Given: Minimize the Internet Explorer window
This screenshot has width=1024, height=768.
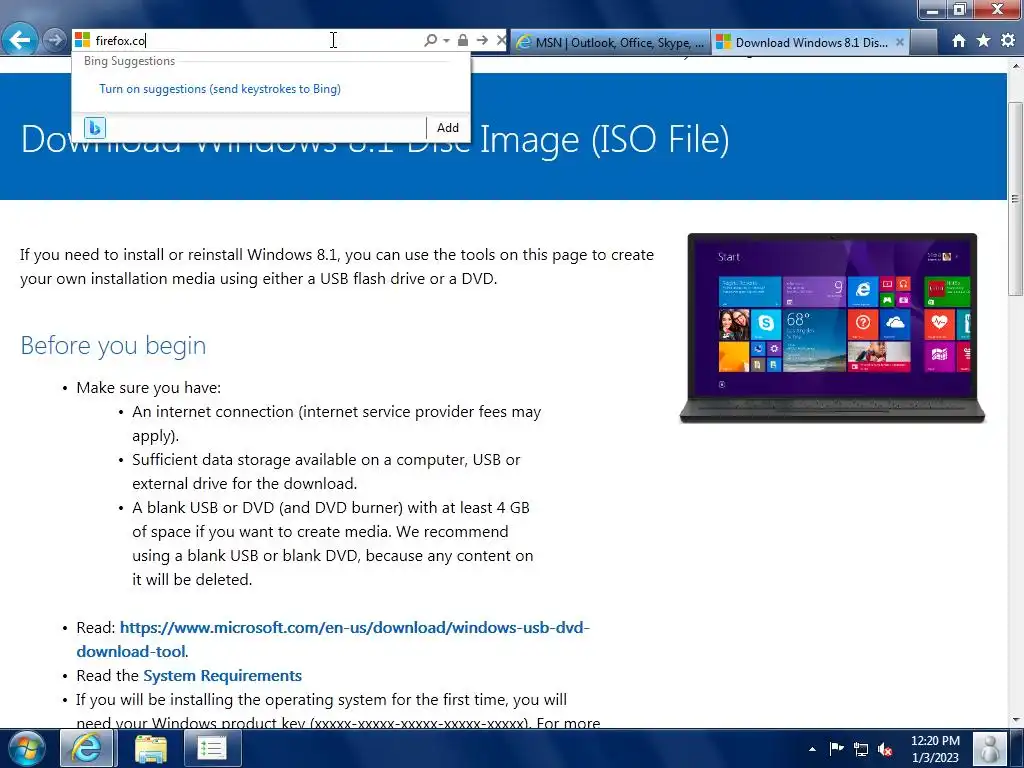Looking at the screenshot, I should 932,10.
